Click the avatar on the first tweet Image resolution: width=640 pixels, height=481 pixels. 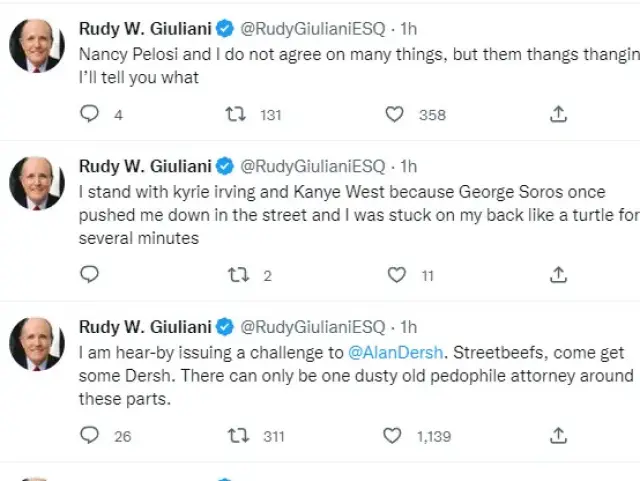point(37,45)
